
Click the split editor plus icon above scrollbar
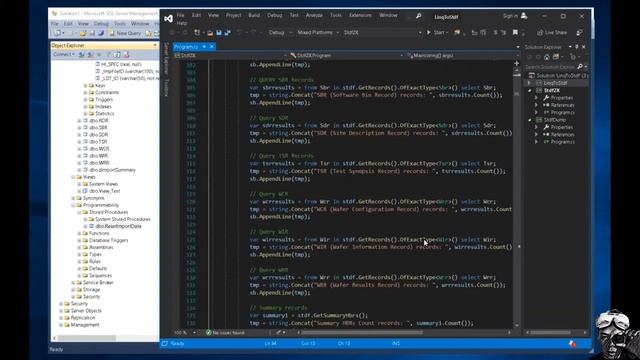517,63
